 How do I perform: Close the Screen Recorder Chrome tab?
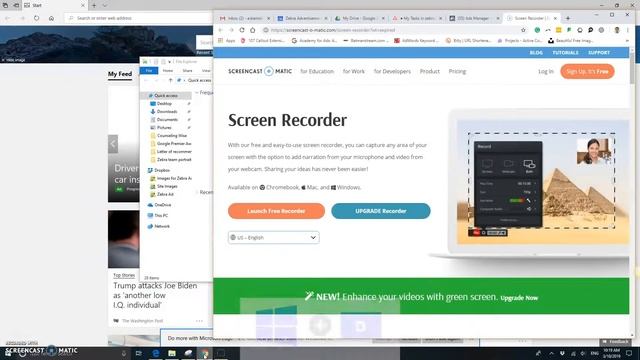coord(555,18)
